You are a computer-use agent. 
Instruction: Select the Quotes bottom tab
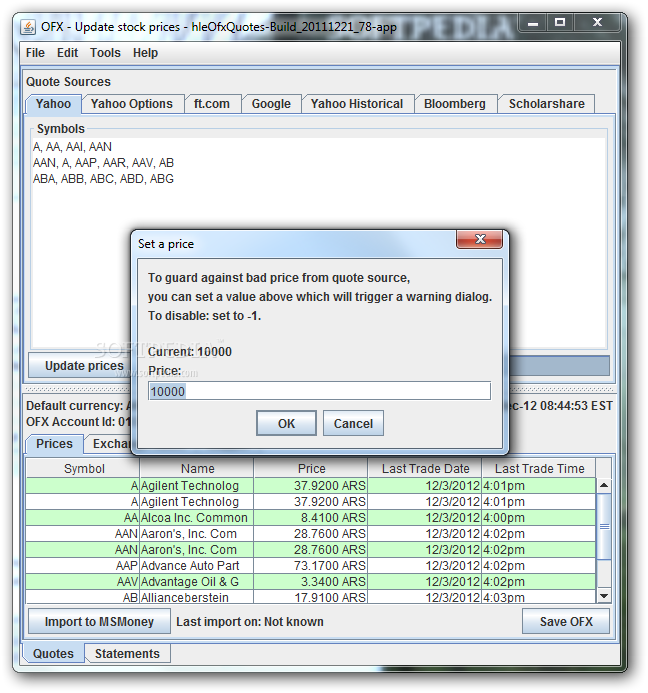(x=53, y=654)
